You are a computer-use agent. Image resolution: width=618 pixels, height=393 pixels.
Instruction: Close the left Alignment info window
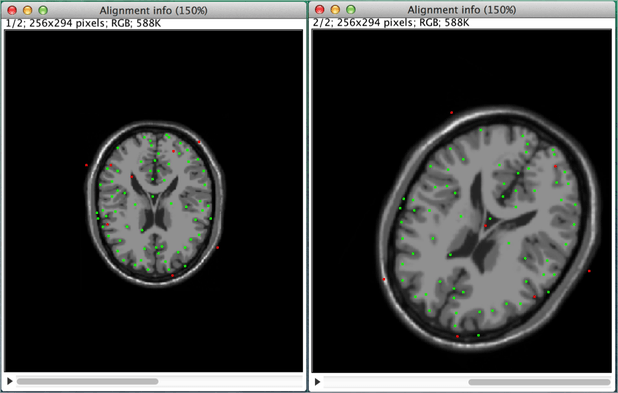(x=12, y=10)
